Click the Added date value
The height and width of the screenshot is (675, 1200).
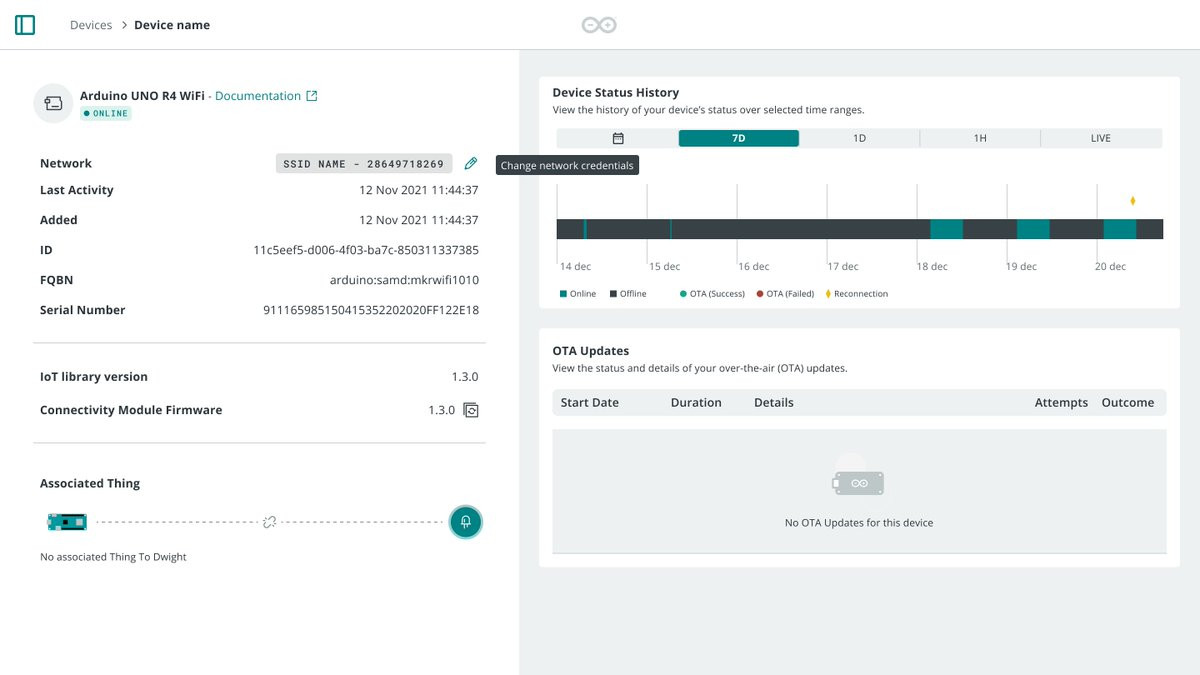(x=419, y=220)
